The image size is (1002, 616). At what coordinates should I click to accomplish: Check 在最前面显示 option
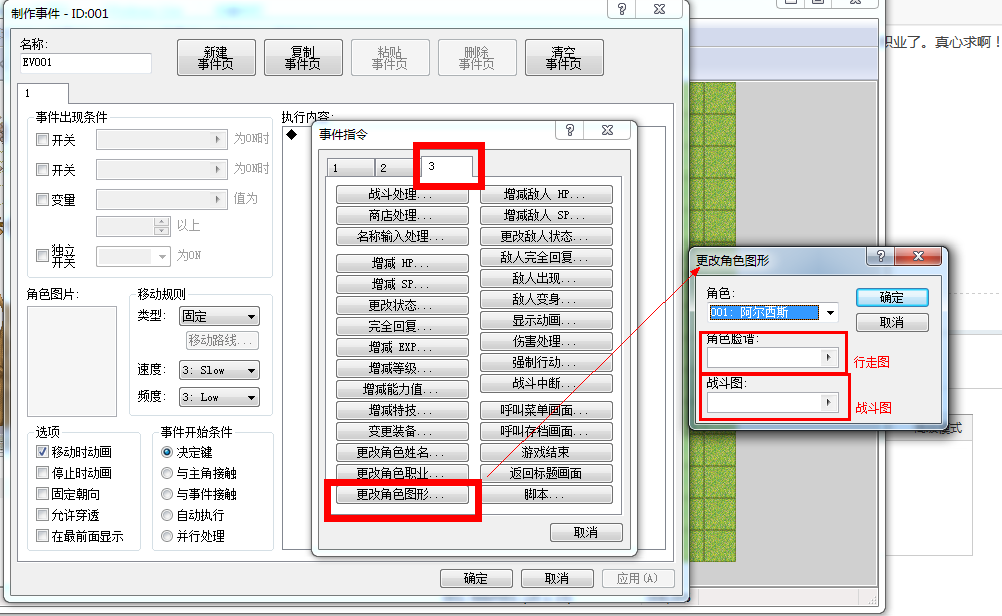(x=43, y=535)
